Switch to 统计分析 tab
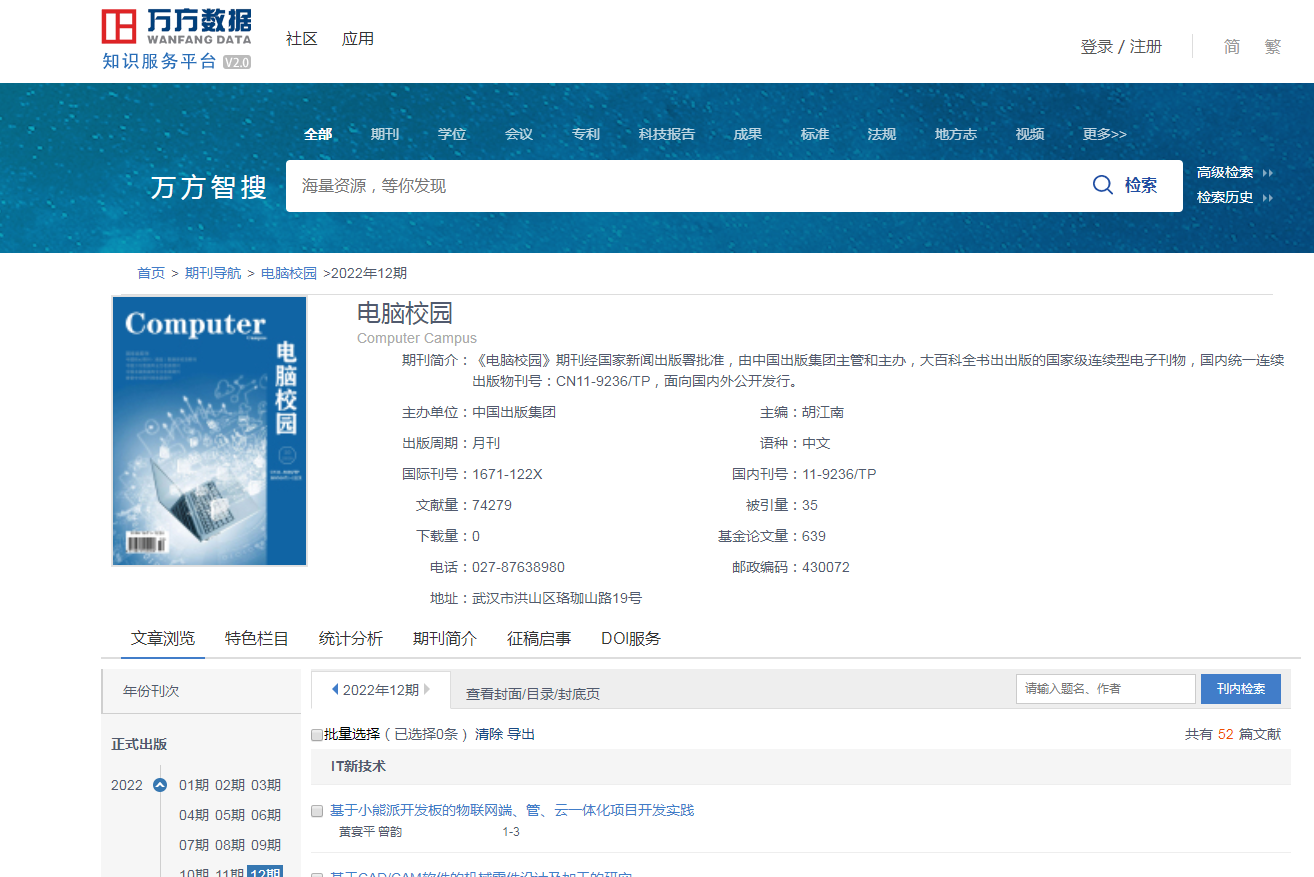This screenshot has height=877, width=1314. [x=351, y=638]
